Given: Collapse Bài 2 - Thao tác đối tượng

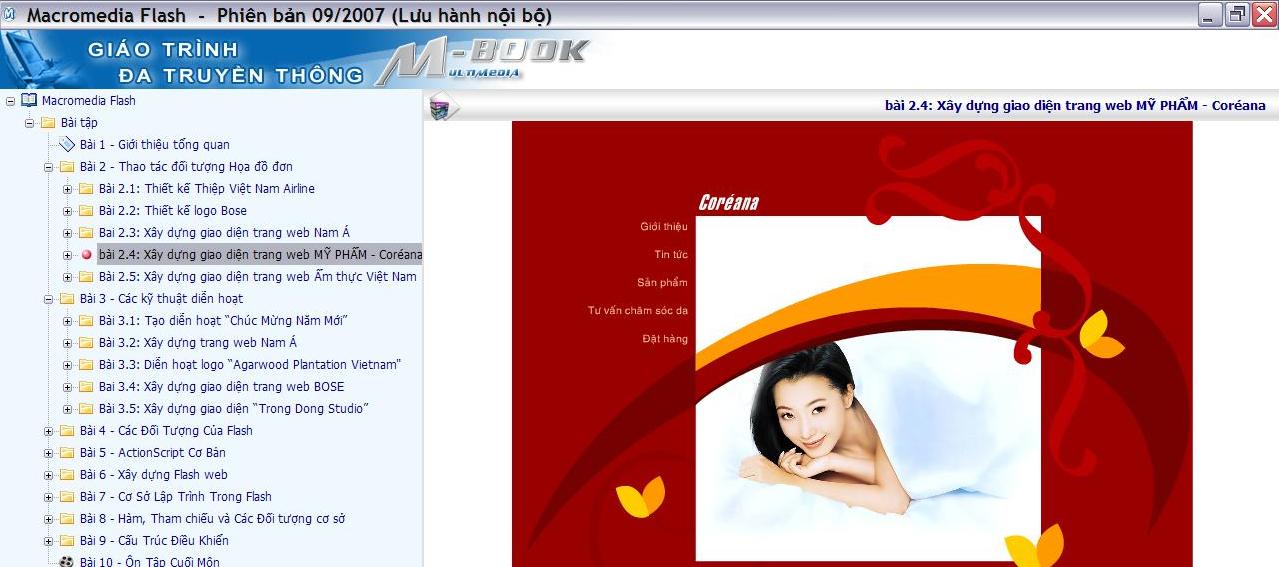Looking at the screenshot, I should point(48,167).
